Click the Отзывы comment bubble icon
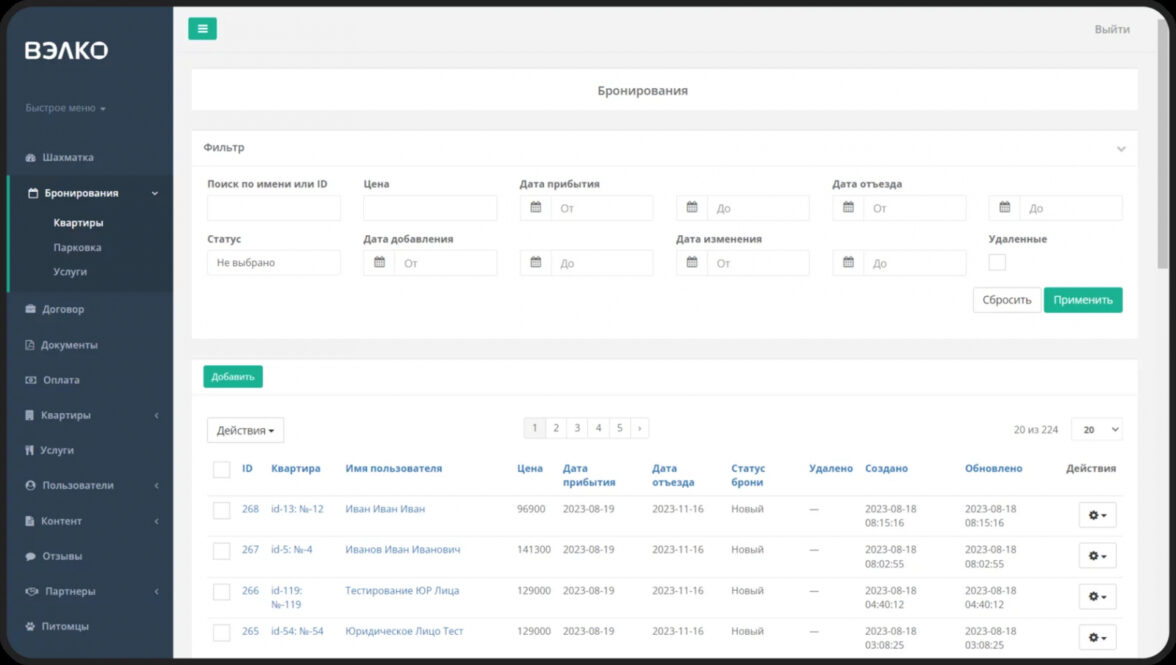 pos(31,556)
